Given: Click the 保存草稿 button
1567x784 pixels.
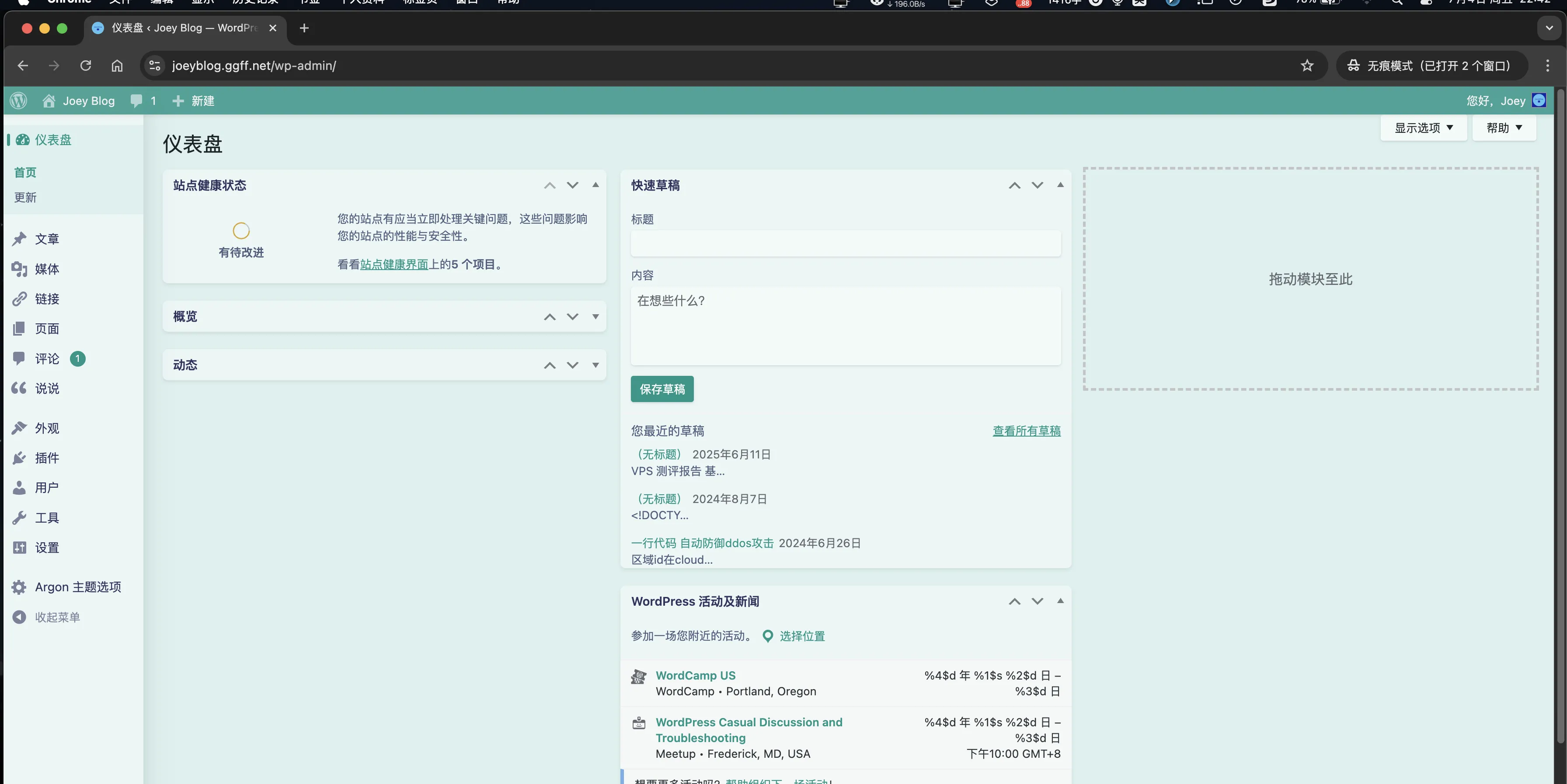Looking at the screenshot, I should 662,389.
